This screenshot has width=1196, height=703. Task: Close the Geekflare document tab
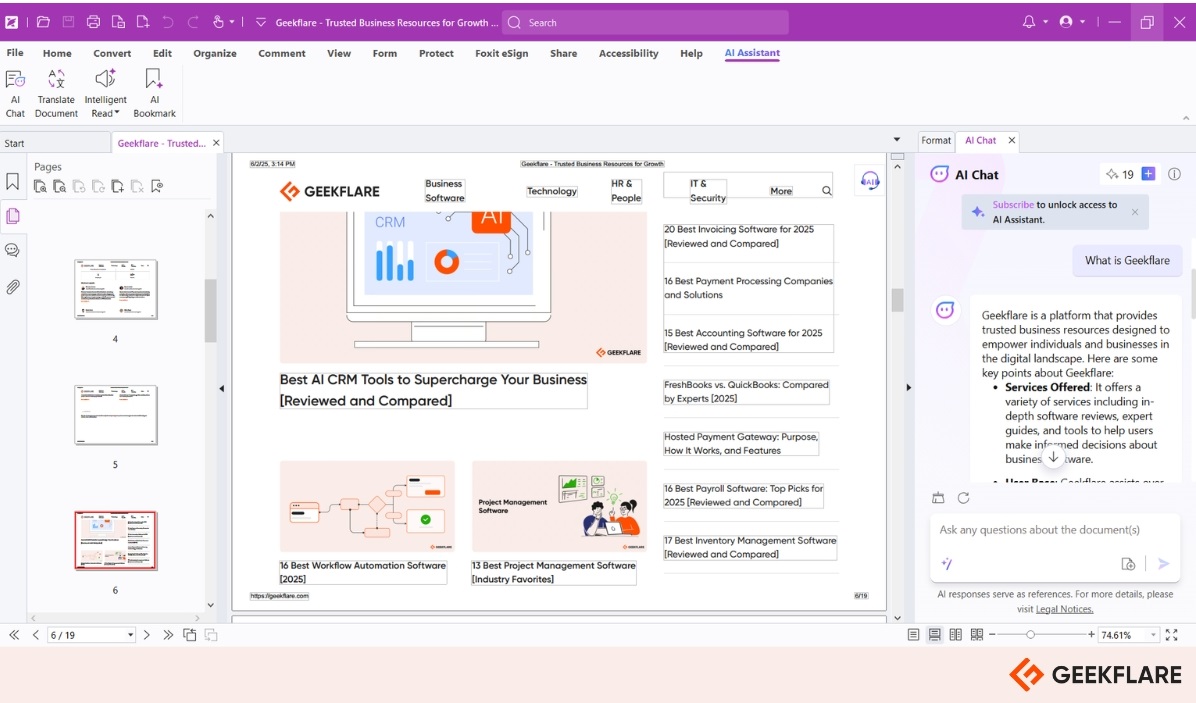216,143
